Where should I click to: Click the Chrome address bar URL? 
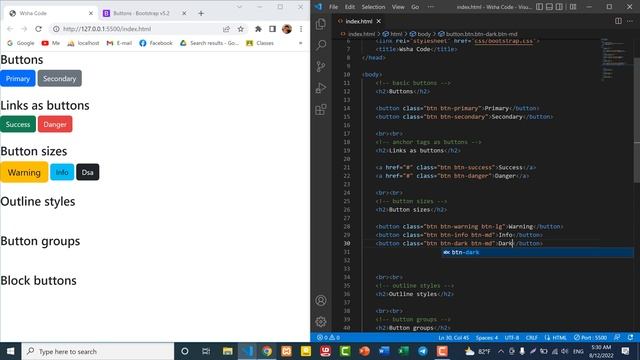107,29
